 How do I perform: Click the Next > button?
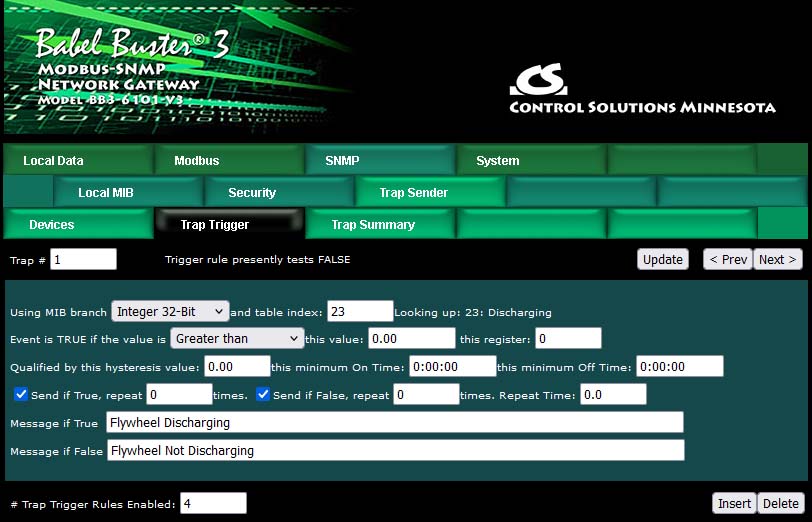pyautogui.click(x=778, y=259)
